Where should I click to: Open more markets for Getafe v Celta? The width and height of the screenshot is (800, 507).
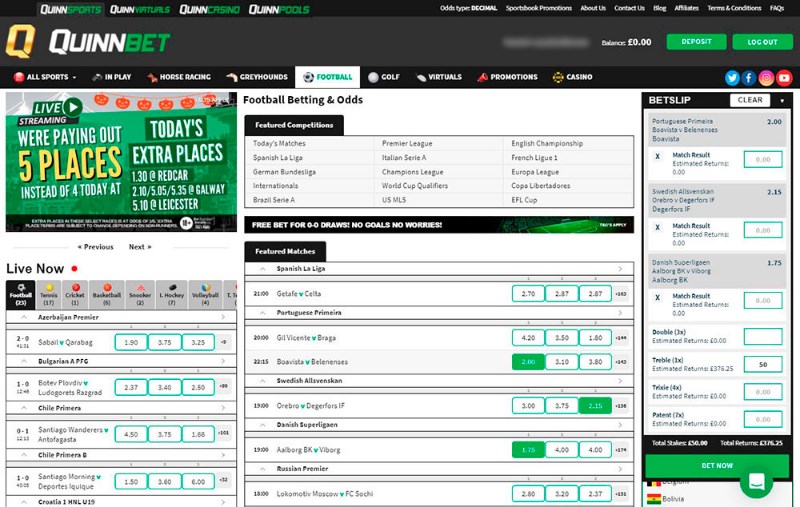tap(621, 294)
